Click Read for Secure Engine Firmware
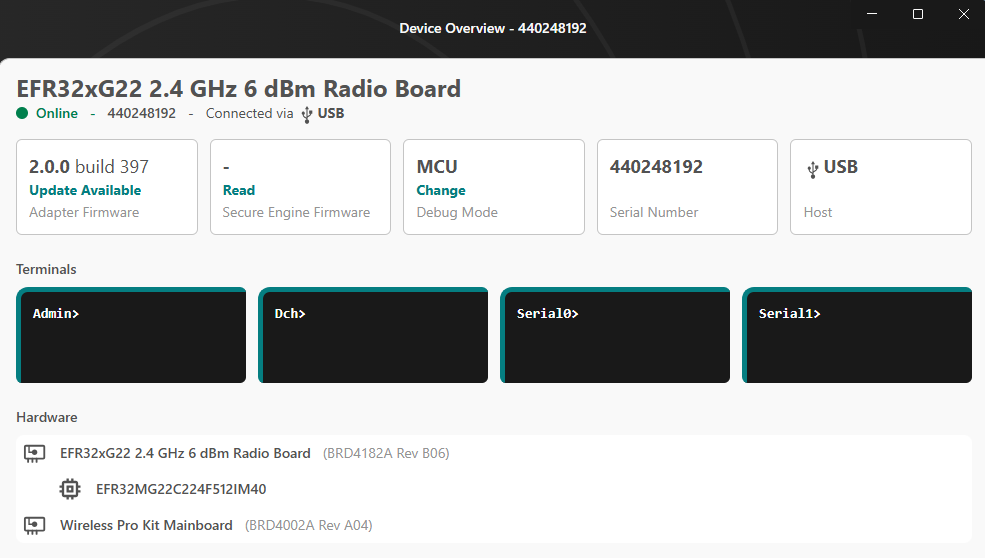The image size is (985, 558). pos(239,190)
